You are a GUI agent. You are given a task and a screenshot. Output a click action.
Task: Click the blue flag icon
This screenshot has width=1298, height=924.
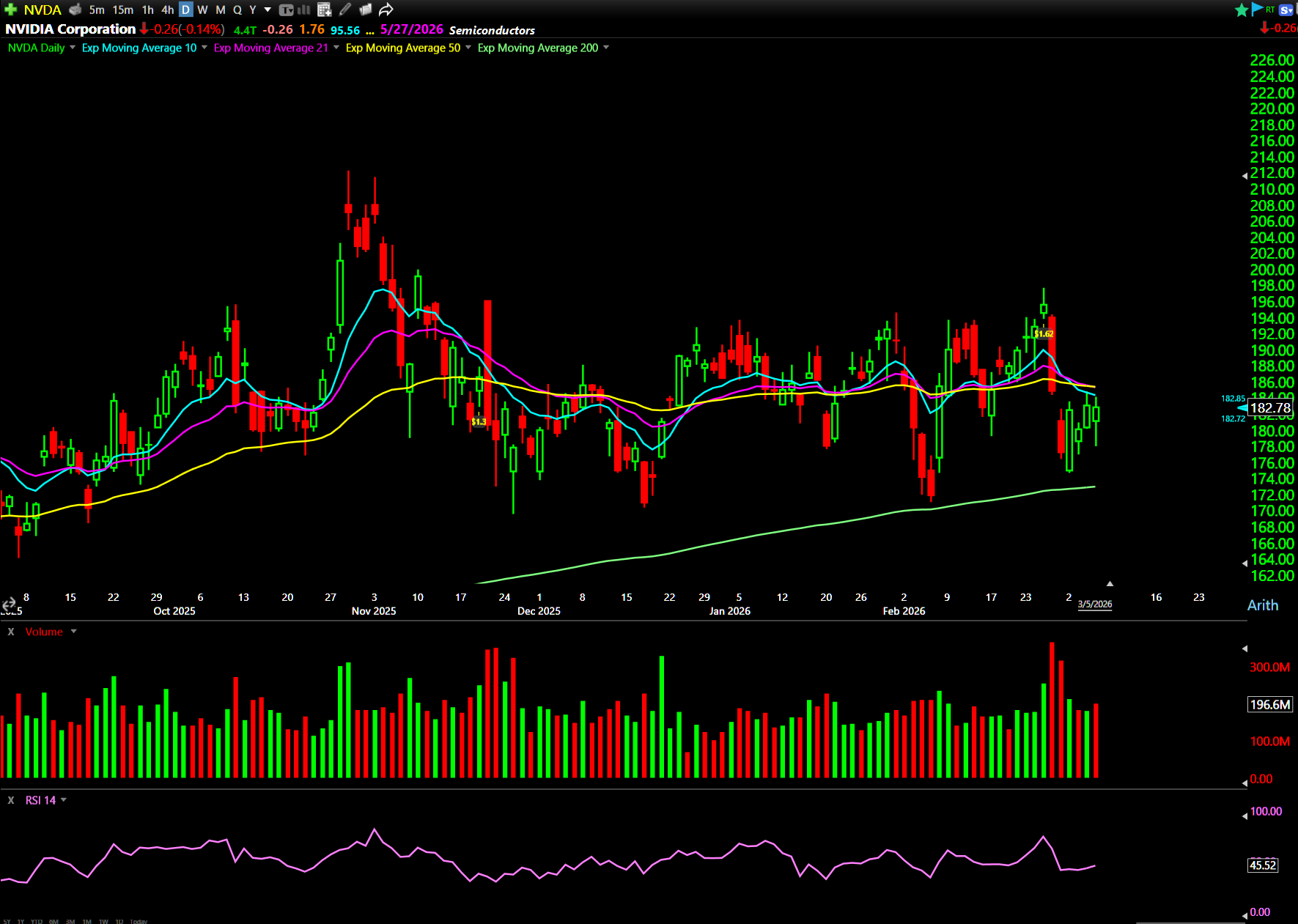click(x=1257, y=9)
